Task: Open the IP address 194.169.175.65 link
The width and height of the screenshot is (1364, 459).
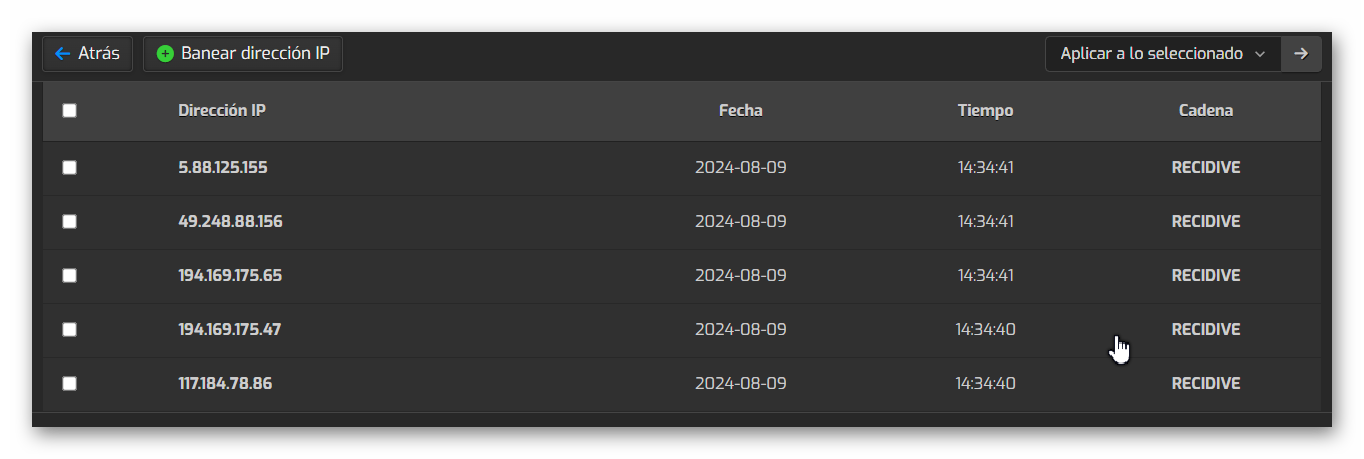Action: click(230, 276)
